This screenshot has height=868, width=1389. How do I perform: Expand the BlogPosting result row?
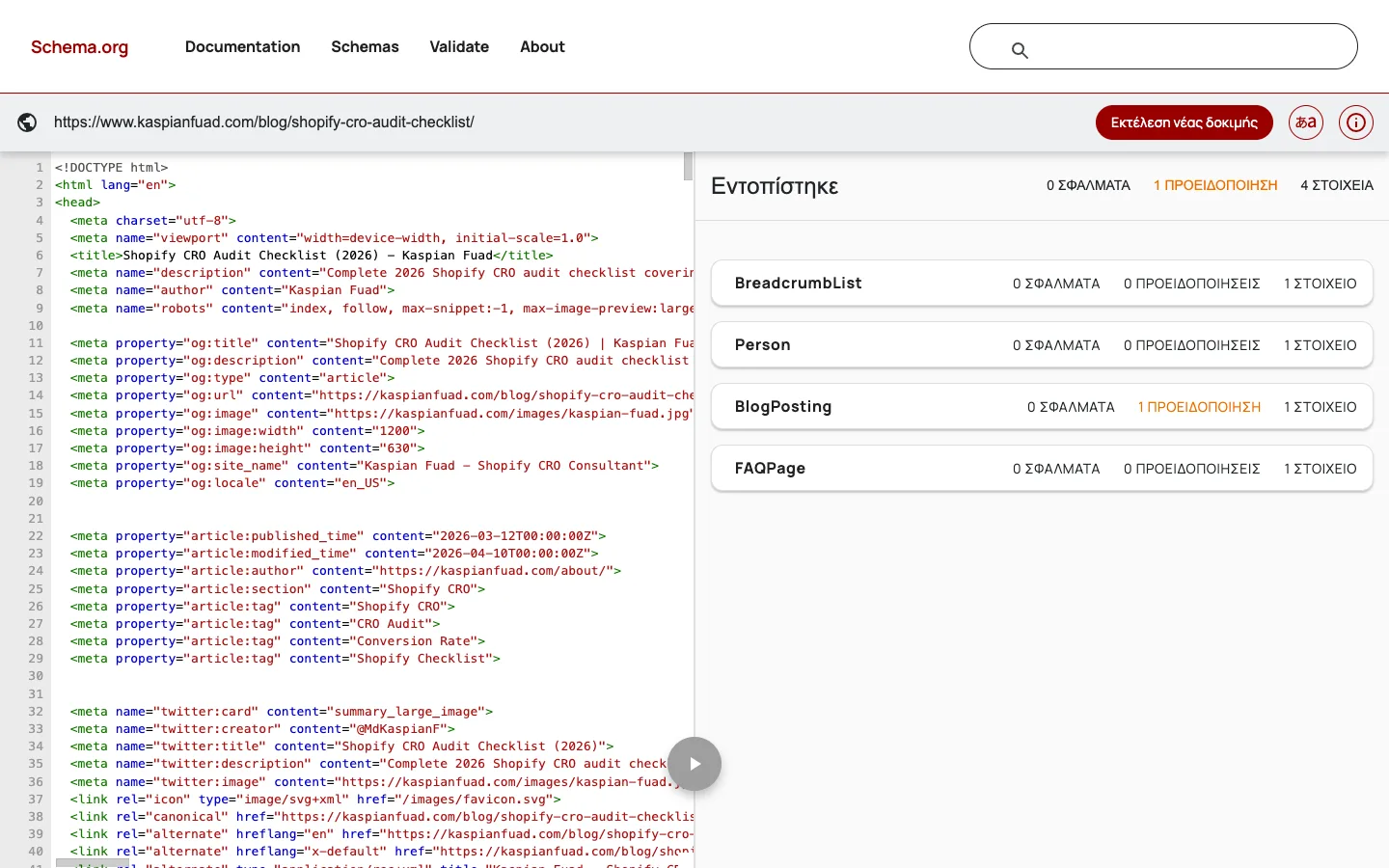tap(1042, 406)
